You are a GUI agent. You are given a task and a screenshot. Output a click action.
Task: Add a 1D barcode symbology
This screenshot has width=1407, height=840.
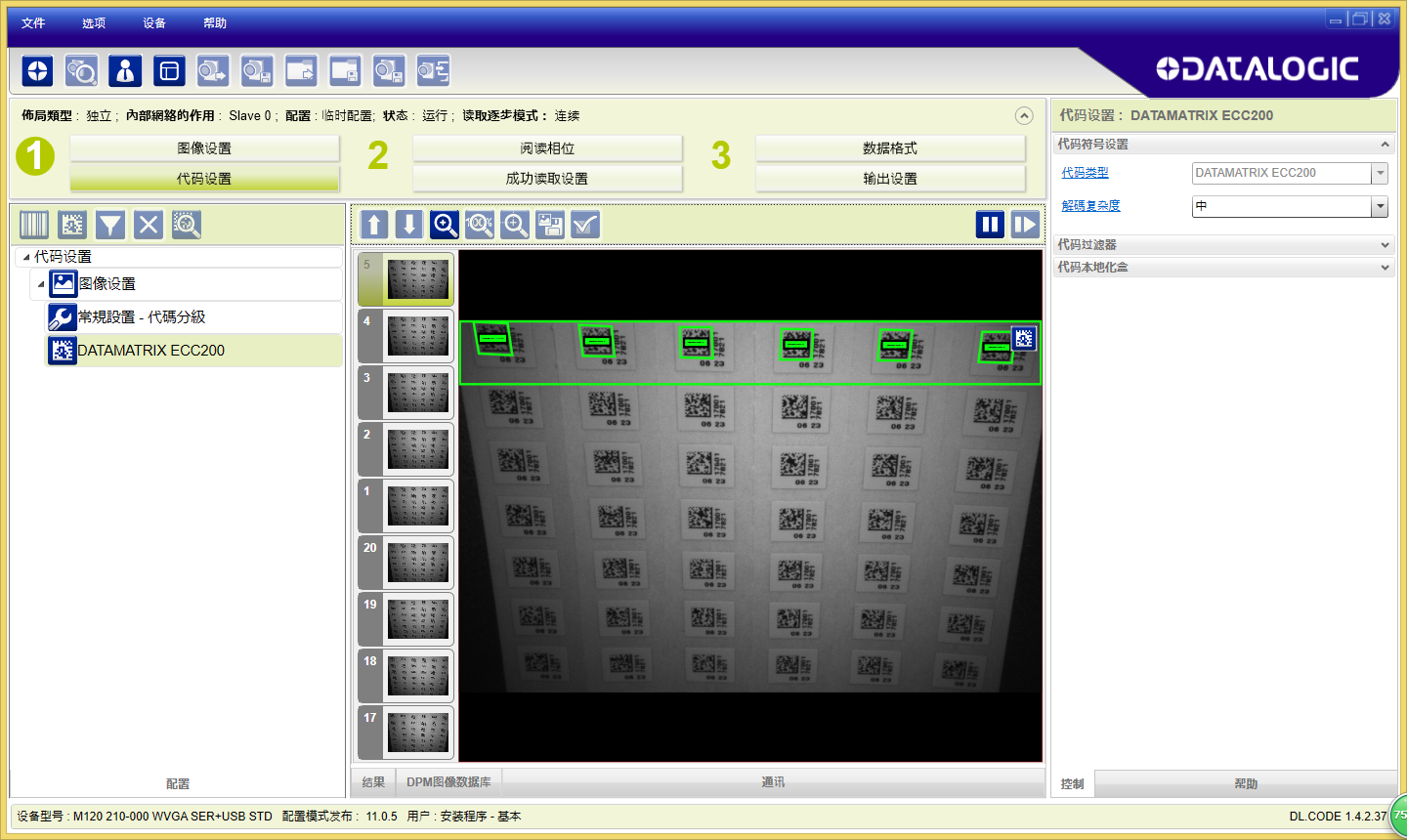pos(34,225)
